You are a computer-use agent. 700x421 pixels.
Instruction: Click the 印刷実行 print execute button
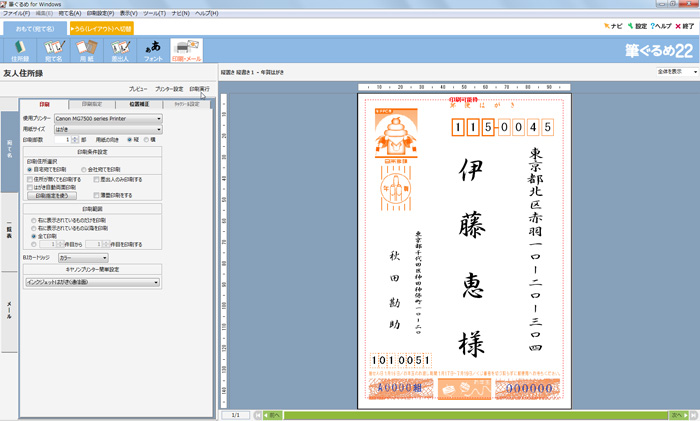tap(200, 89)
